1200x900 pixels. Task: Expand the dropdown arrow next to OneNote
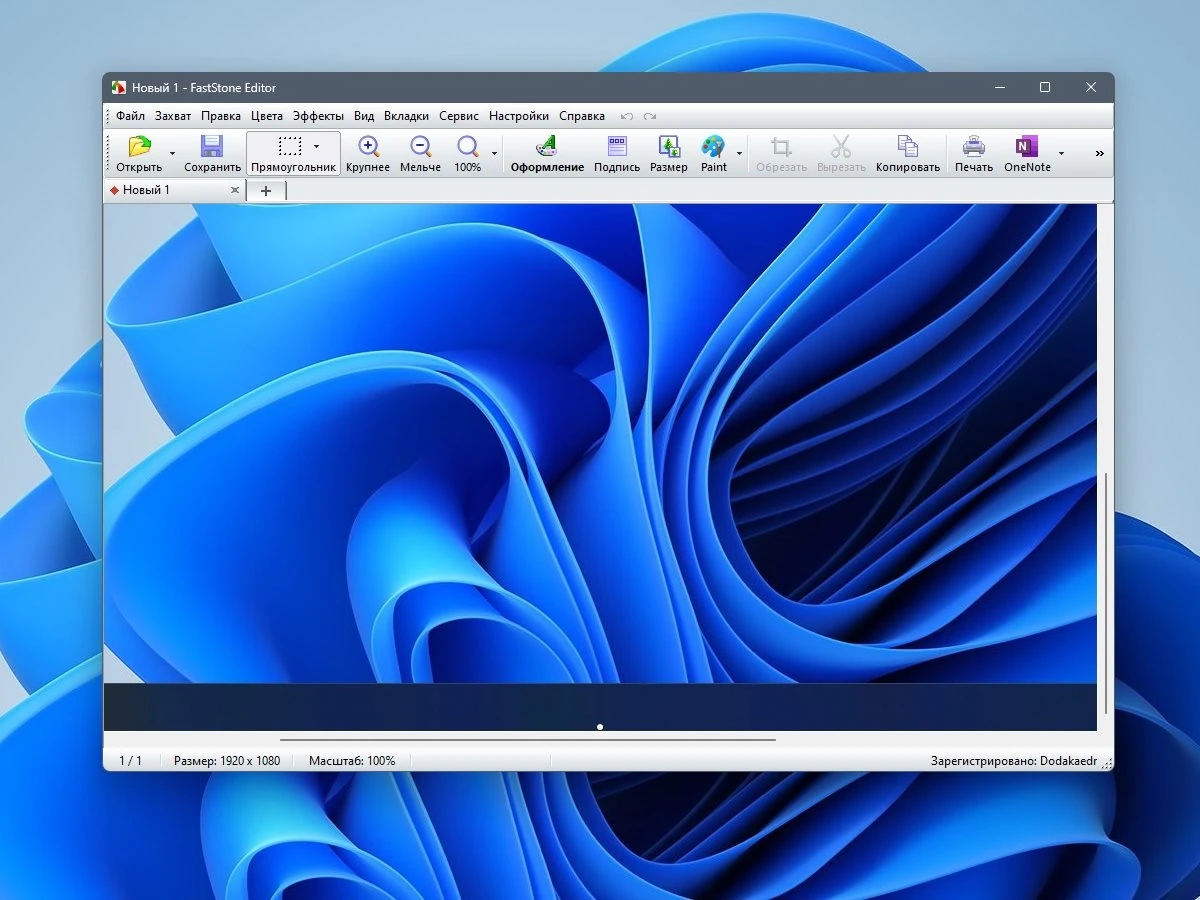(x=1061, y=154)
